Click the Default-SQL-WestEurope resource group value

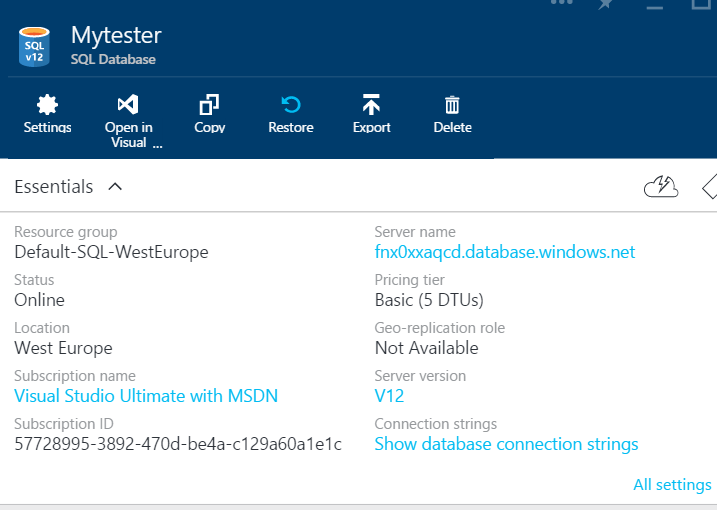coord(111,252)
